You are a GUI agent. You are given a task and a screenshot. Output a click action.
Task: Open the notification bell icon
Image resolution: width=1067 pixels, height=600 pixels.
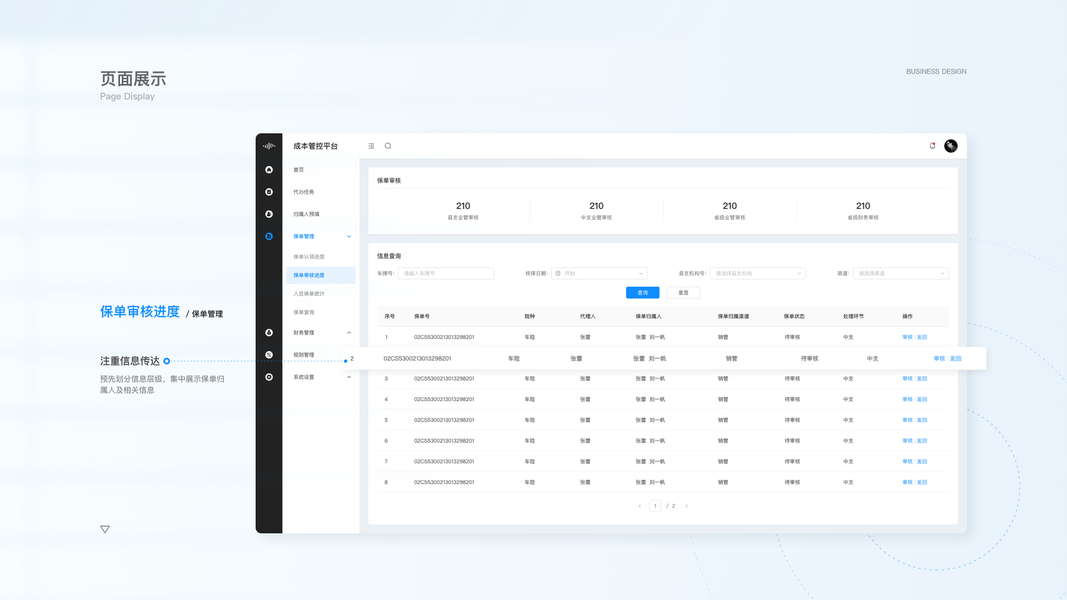tap(932, 146)
